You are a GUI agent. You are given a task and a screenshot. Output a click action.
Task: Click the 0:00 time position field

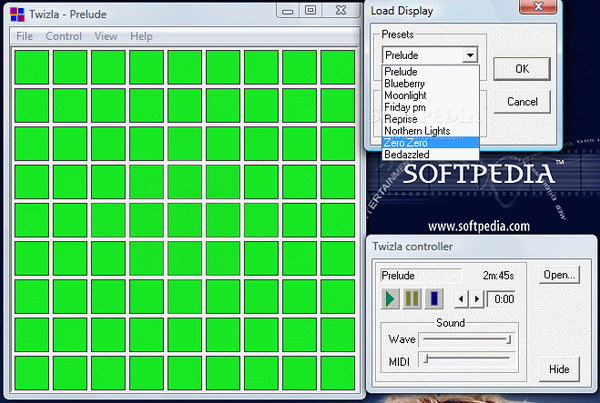pos(501,299)
